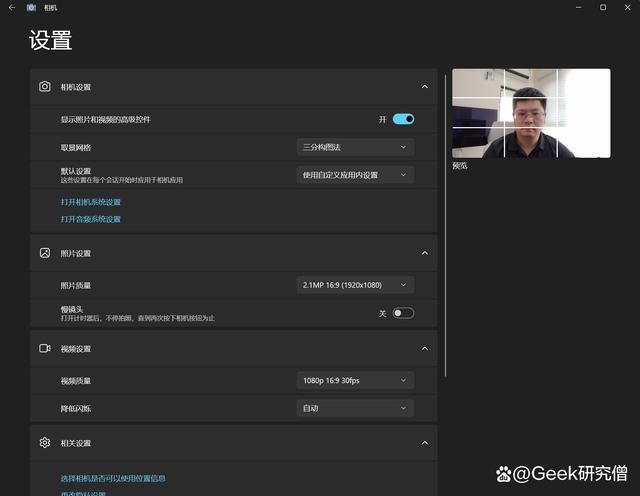Open the 默认设置 dropdown
The height and width of the screenshot is (496, 640).
pos(355,175)
